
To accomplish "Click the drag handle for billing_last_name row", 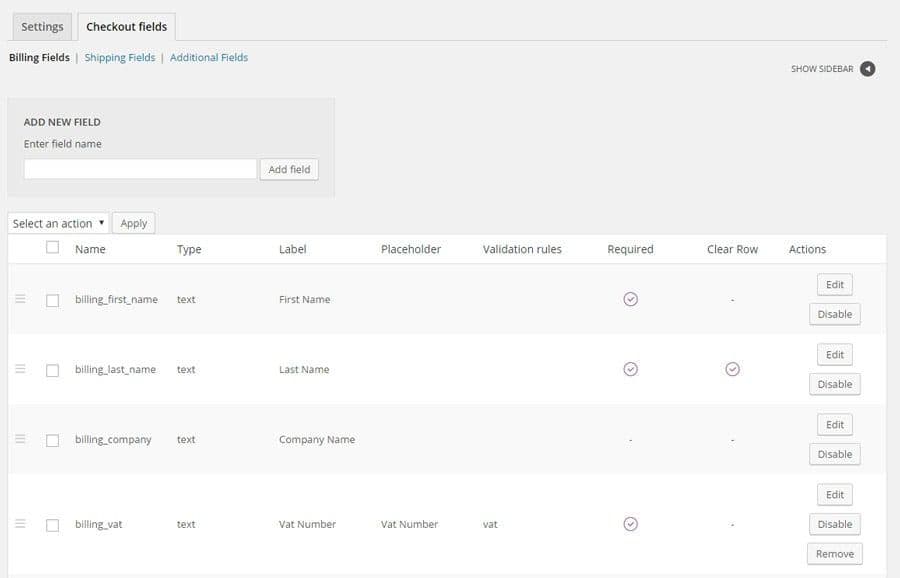I will [20, 369].
